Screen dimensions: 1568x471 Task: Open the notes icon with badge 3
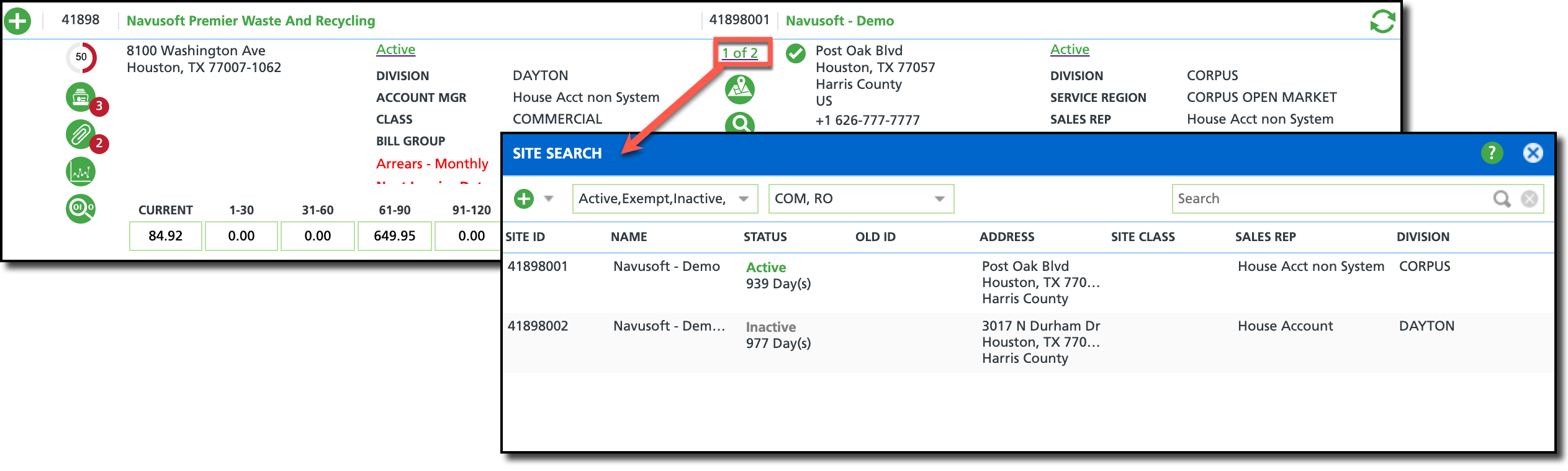pos(81,98)
